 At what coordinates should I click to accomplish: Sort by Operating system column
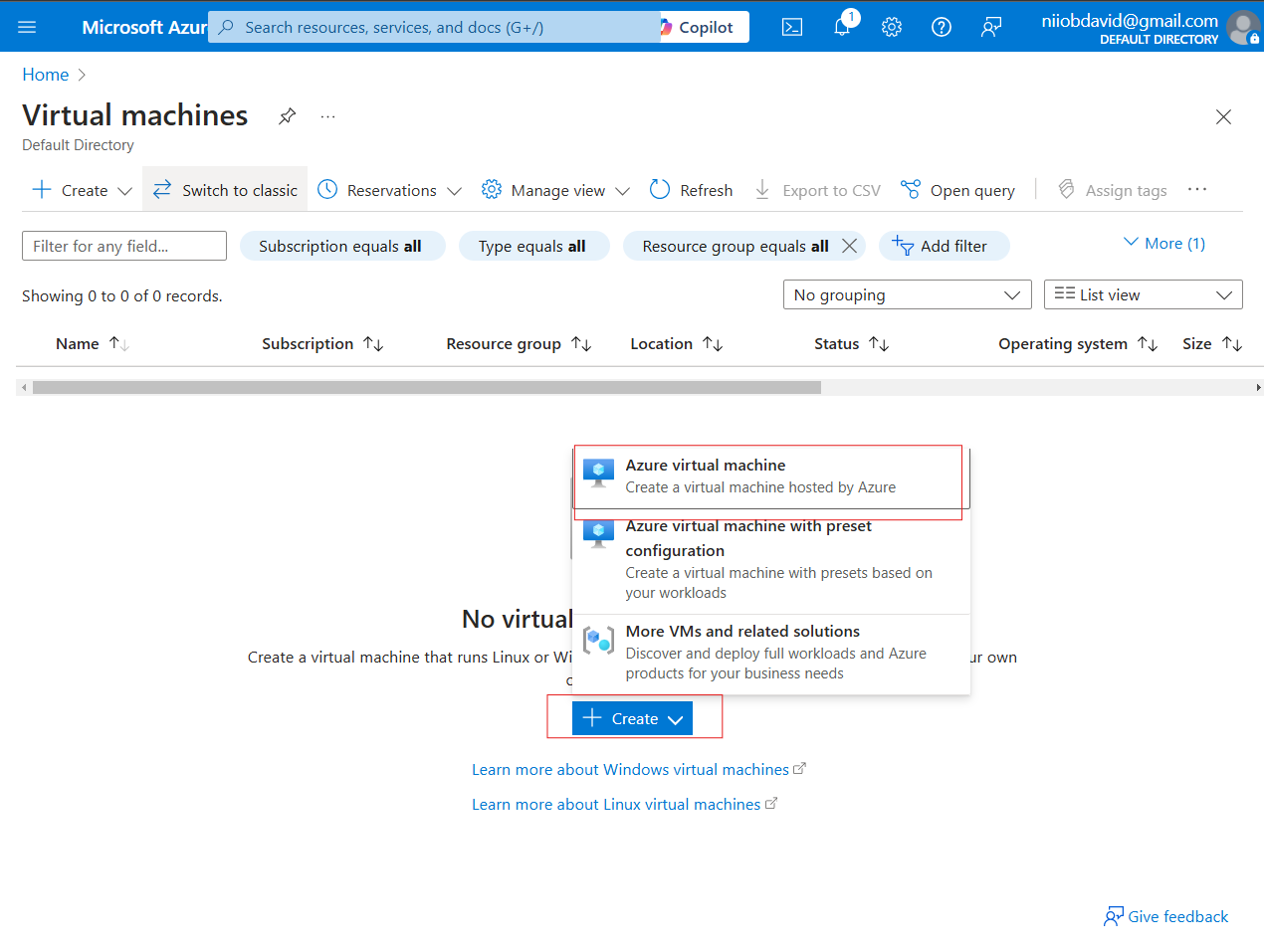point(1078,343)
